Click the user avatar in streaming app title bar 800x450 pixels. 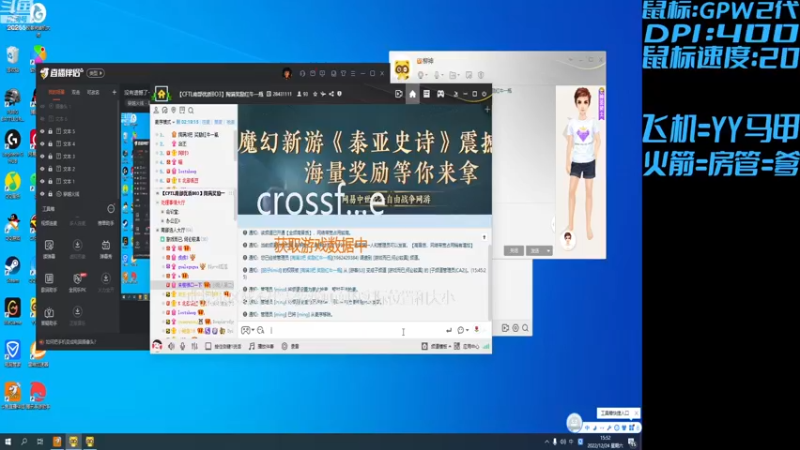point(287,73)
